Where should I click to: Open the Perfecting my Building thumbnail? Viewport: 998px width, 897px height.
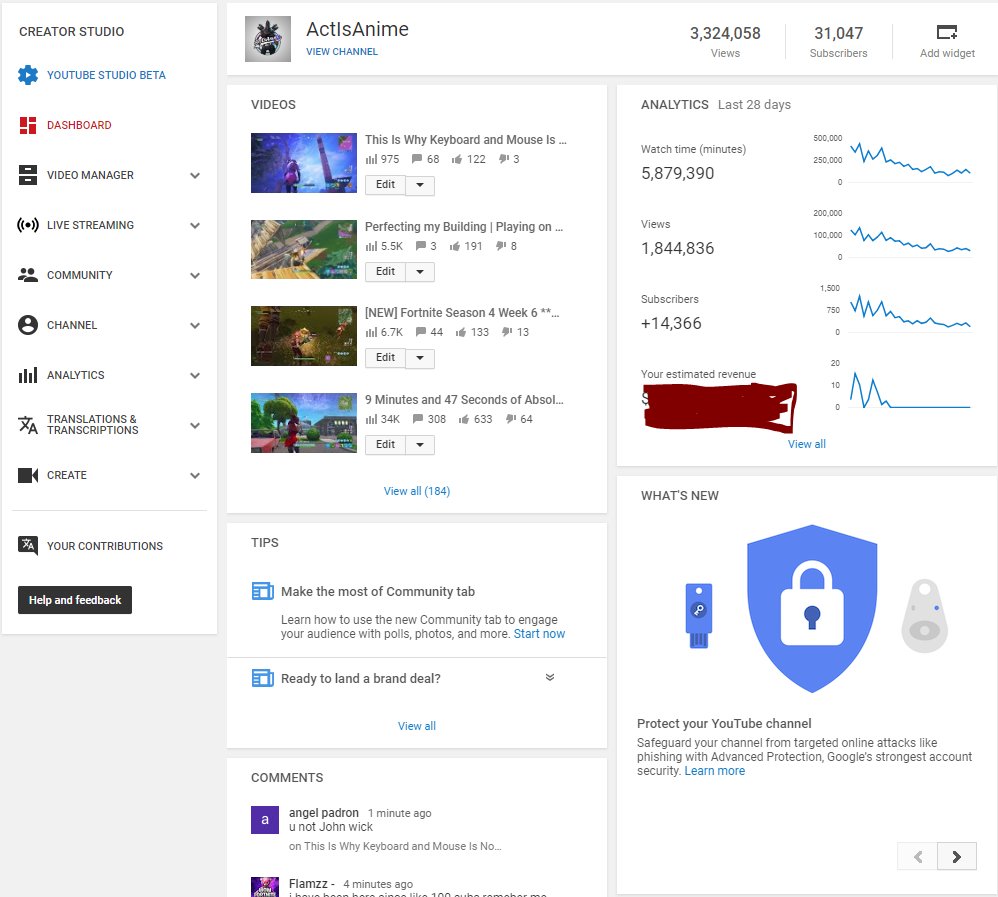coord(304,250)
